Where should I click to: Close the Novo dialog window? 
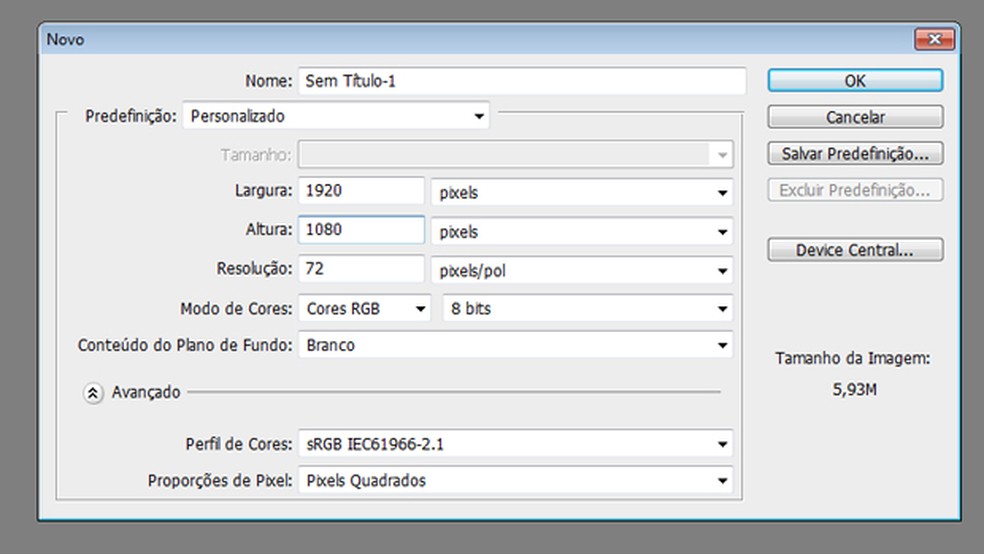934,39
